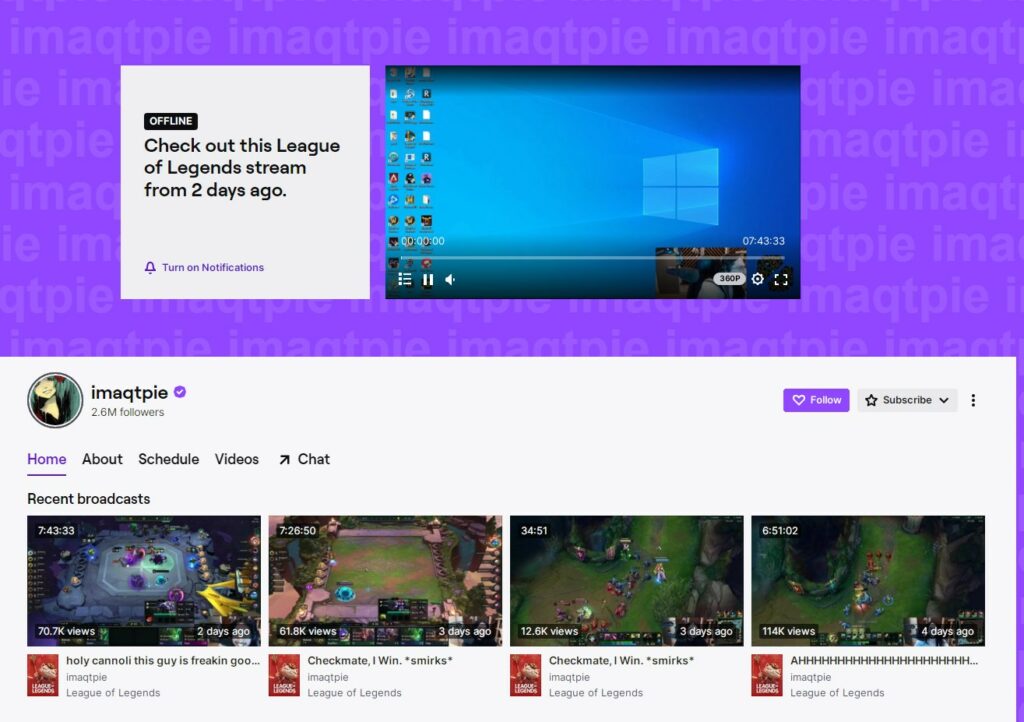Open the 7:26:50 broadcast thumbnail
Viewport: 1024px width, 722px height.
385,581
